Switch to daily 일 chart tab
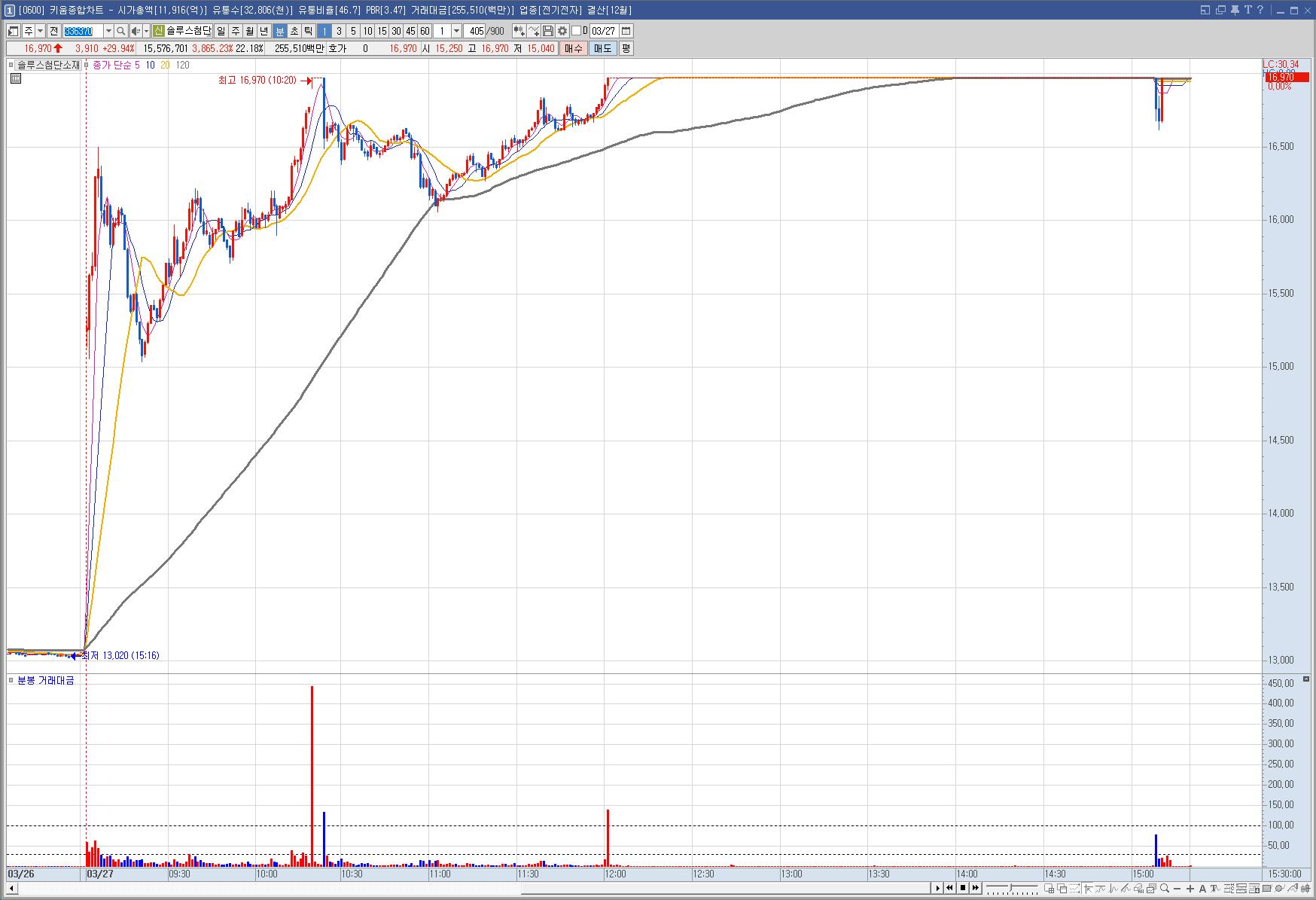This screenshot has width=1316, height=900. pos(221,31)
